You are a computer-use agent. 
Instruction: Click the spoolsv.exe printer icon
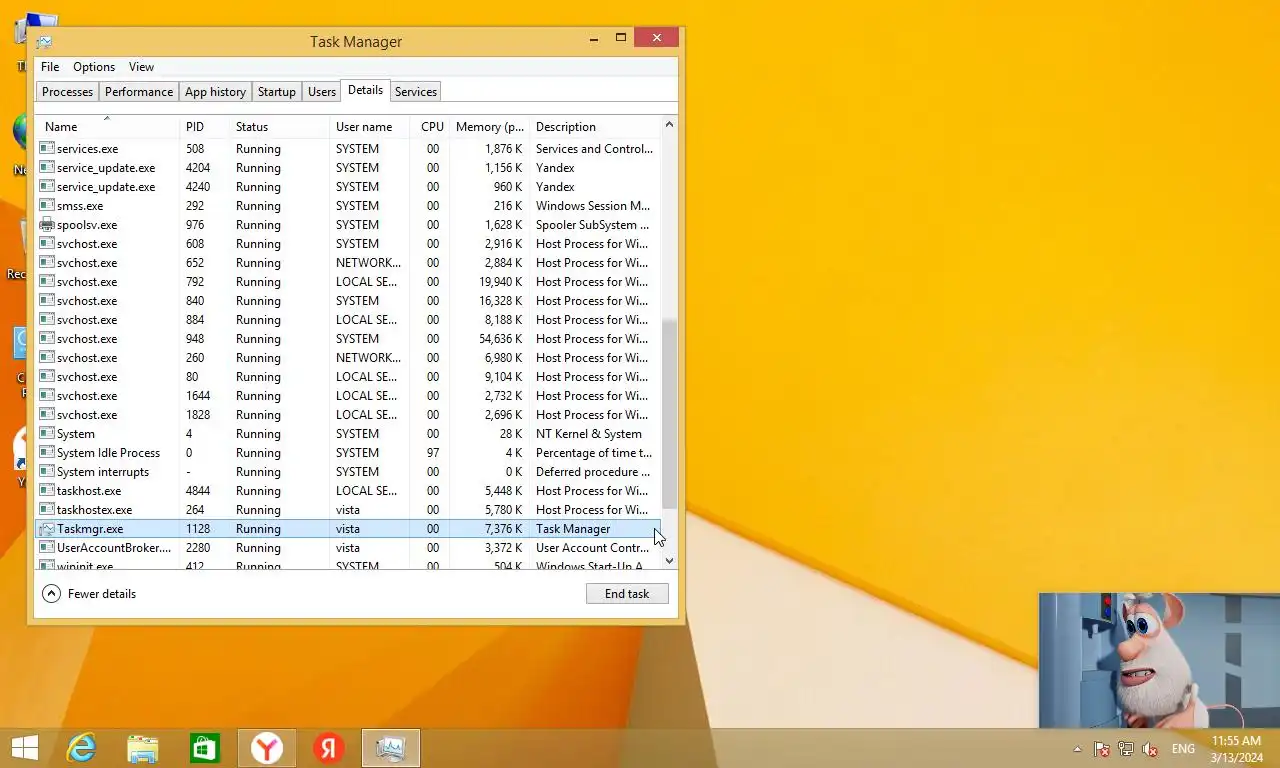(x=46, y=225)
